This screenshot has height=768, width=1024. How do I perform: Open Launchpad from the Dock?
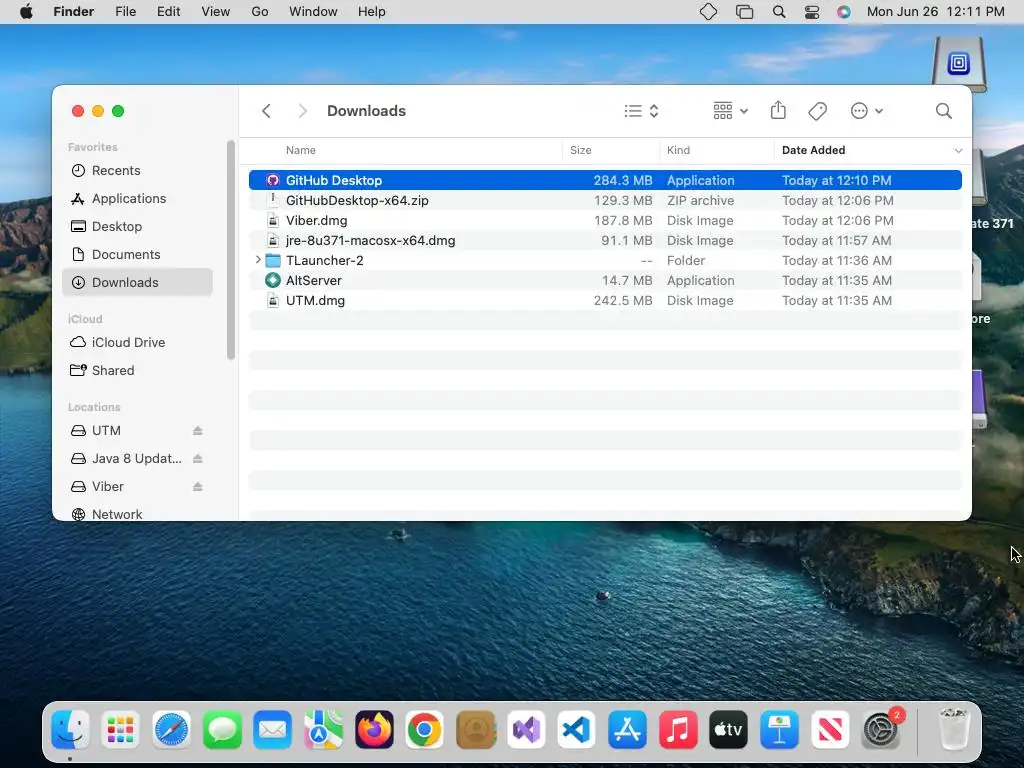coord(121,729)
